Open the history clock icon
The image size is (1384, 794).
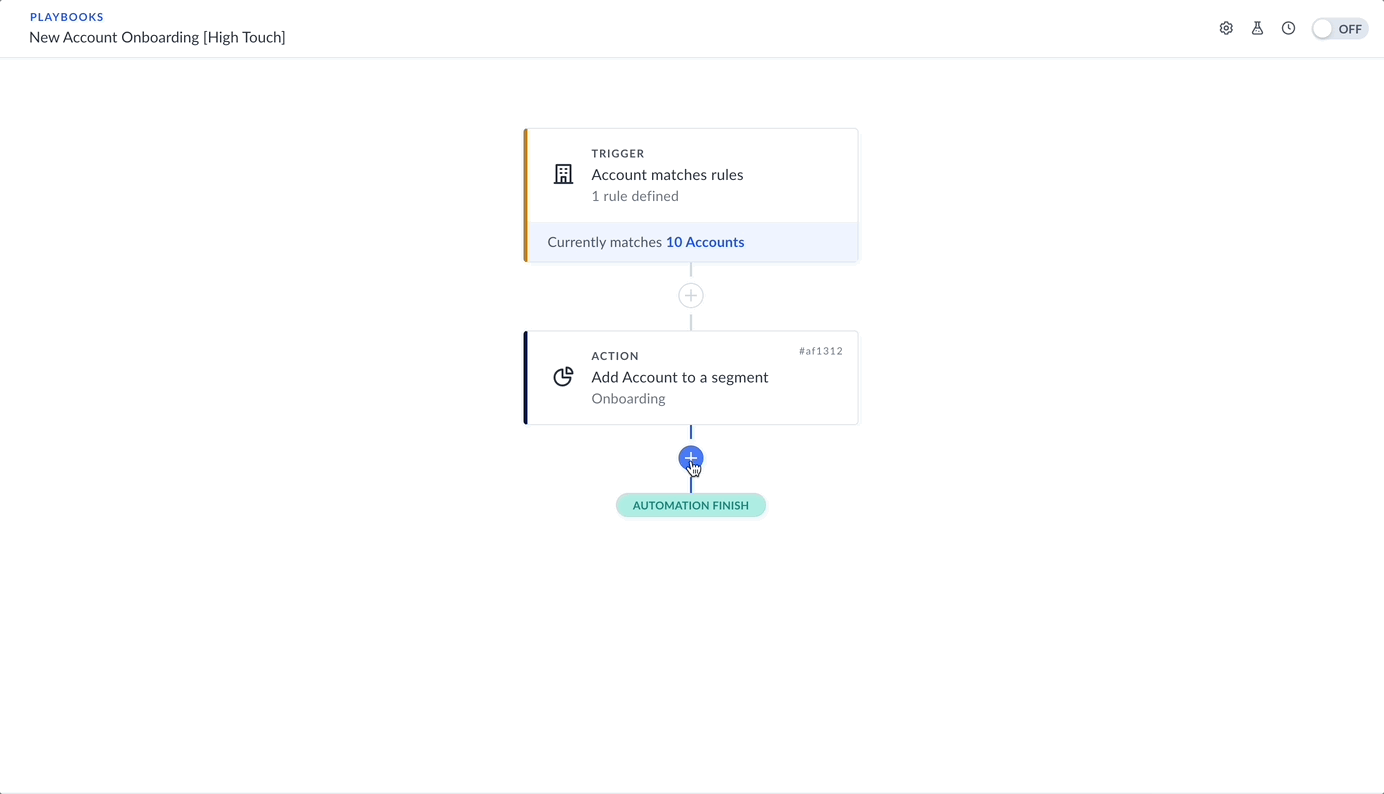tap(1288, 28)
